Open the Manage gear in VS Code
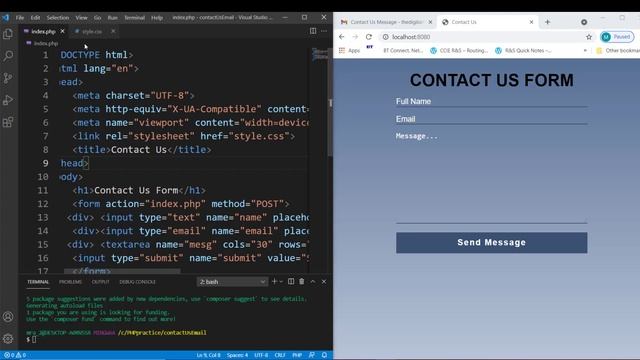Image resolution: width=640 pixels, height=360 pixels. [x=8, y=339]
